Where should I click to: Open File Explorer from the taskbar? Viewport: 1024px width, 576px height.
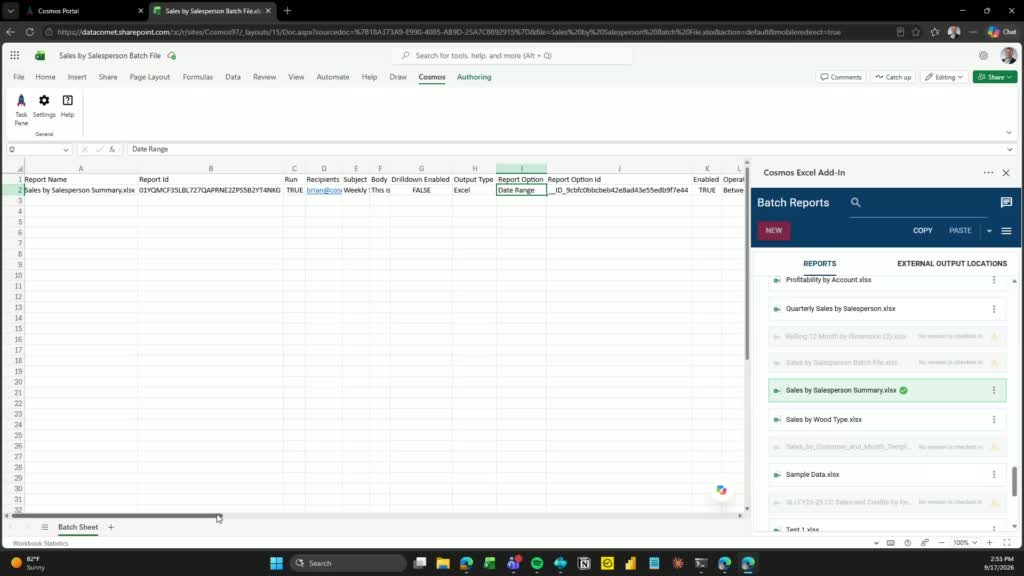pyautogui.click(x=443, y=563)
